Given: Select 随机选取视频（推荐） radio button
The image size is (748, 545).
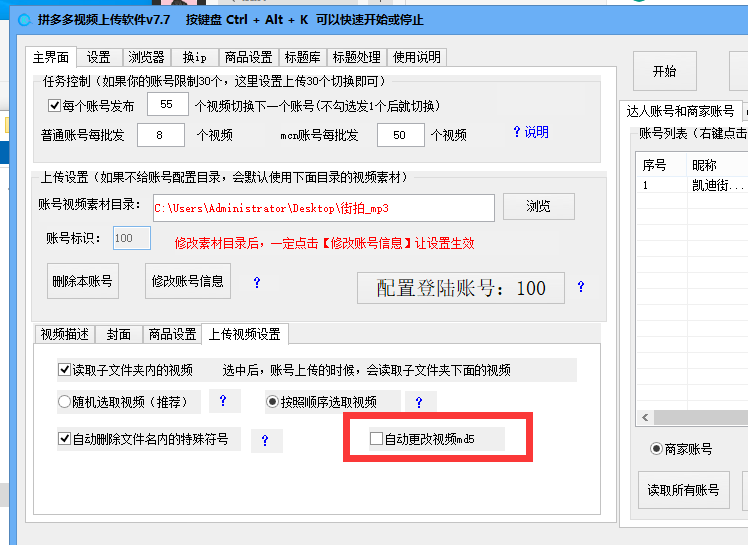Looking at the screenshot, I should [x=64, y=401].
